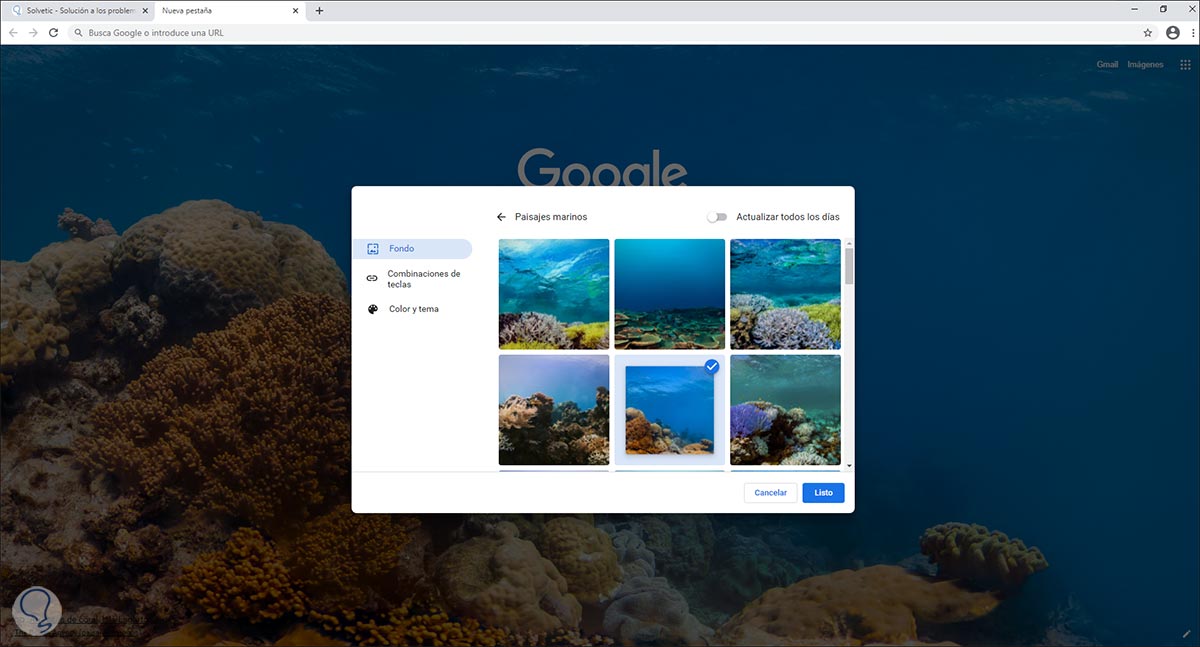This screenshot has height=647, width=1200.
Task: Click the browser back arrow
Action: pyautogui.click(x=13, y=32)
